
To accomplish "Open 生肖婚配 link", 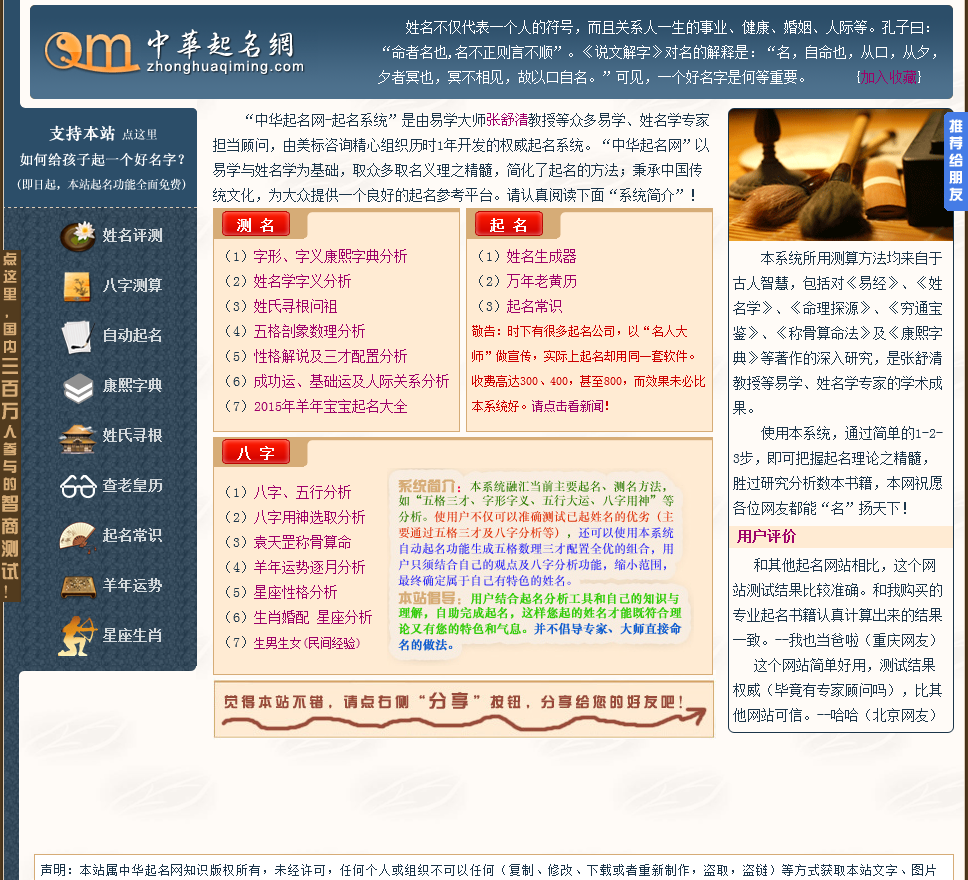I will pyautogui.click(x=281, y=618).
